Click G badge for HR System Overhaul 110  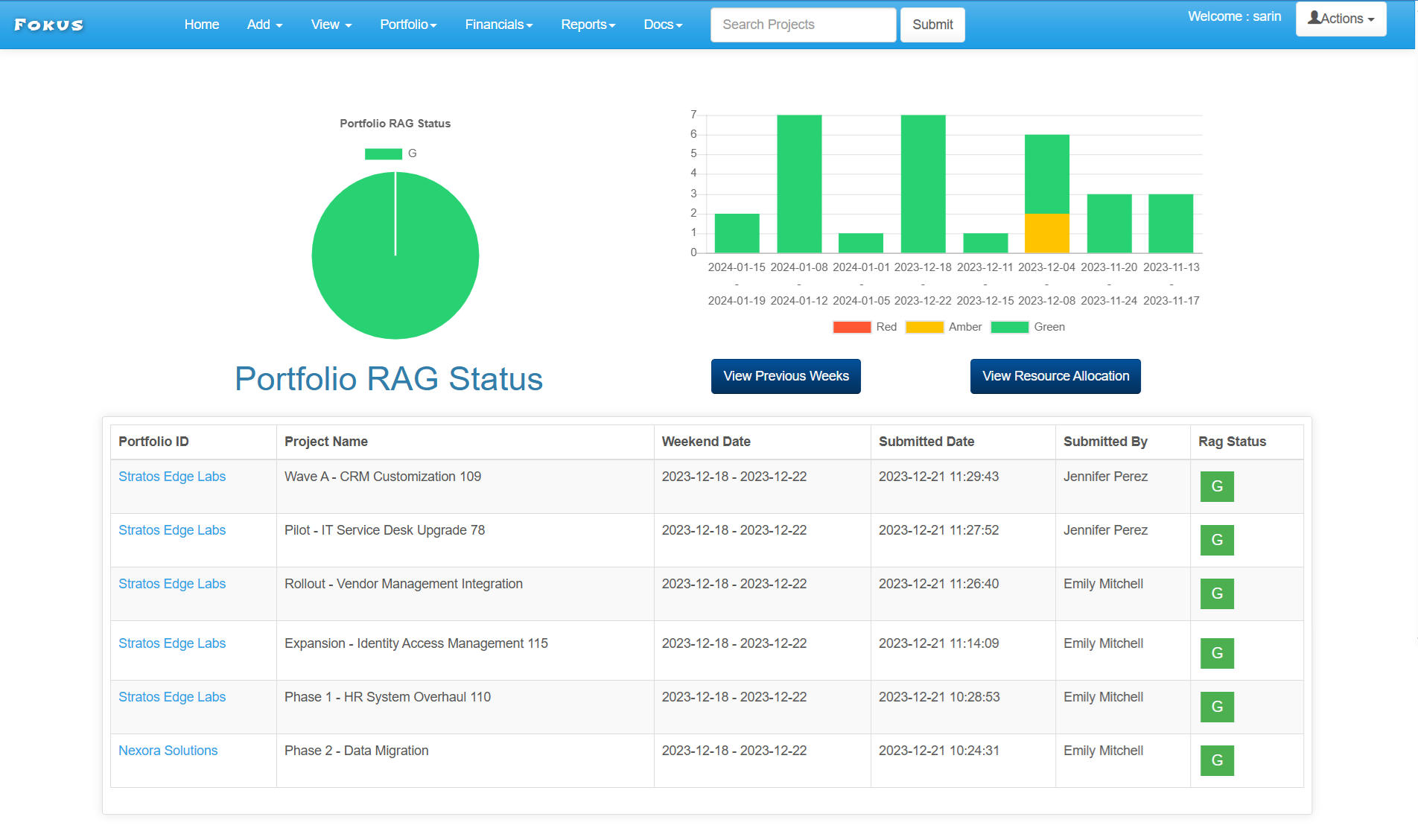[x=1217, y=707]
